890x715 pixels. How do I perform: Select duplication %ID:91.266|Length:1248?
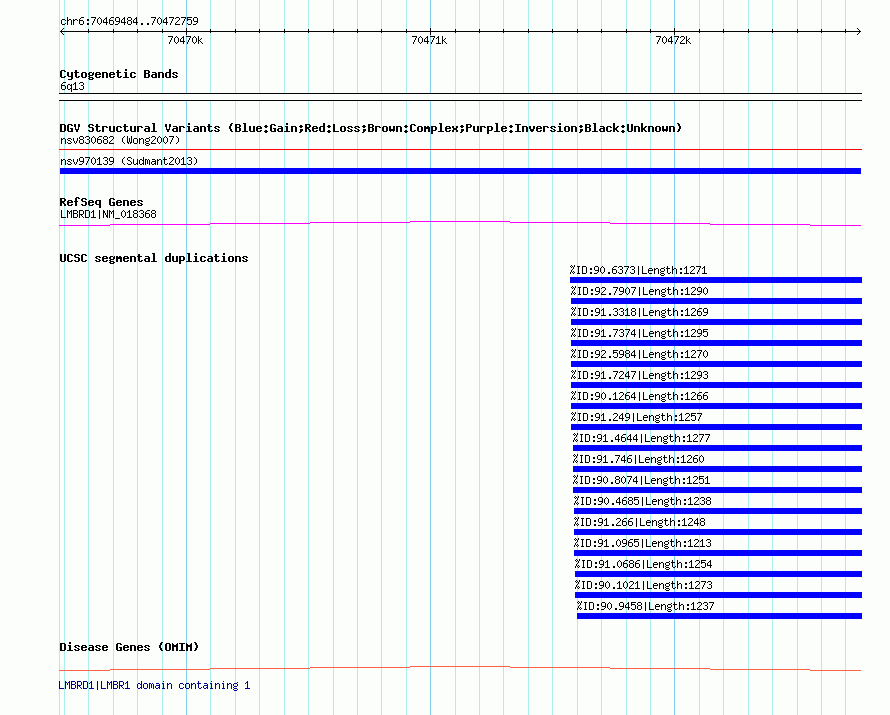point(640,522)
